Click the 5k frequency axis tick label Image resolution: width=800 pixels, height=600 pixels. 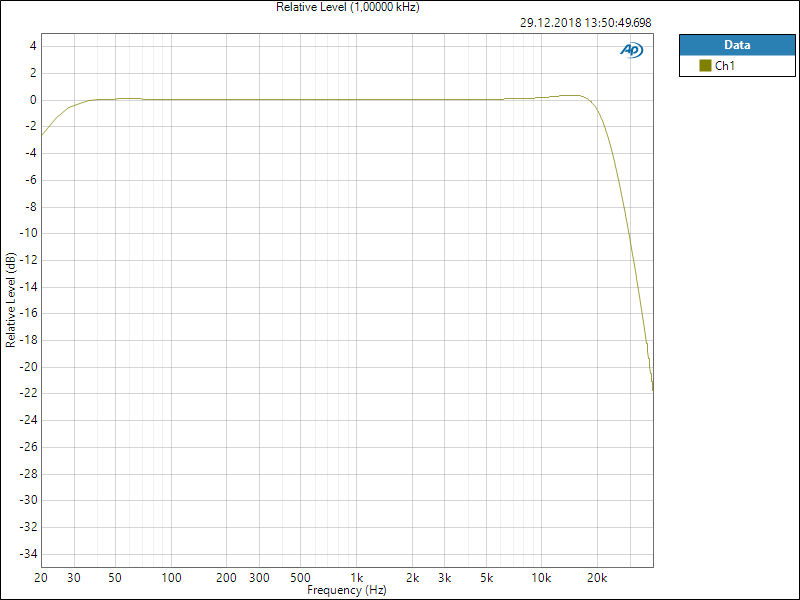tap(487, 578)
